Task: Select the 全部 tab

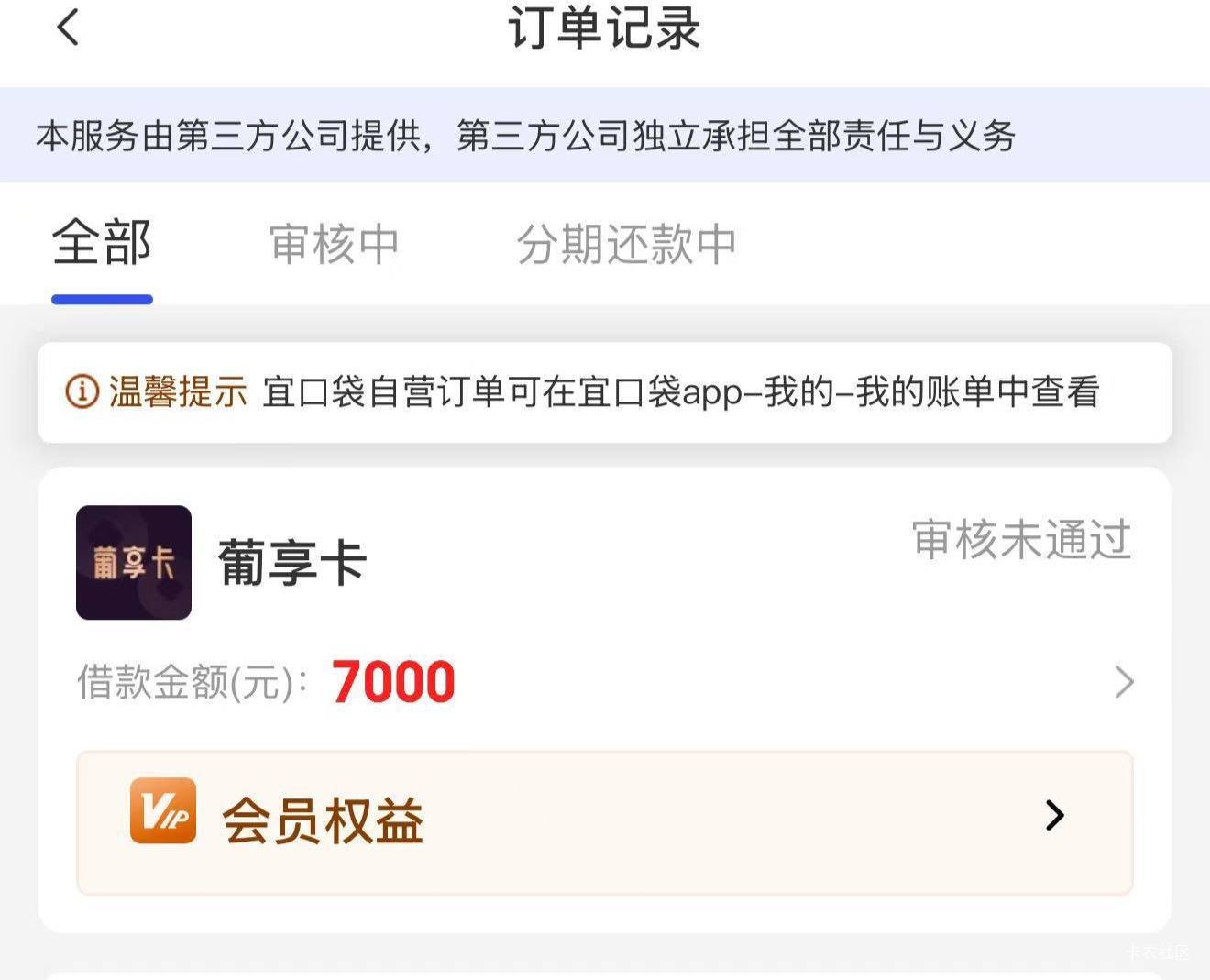Action: click(x=102, y=243)
